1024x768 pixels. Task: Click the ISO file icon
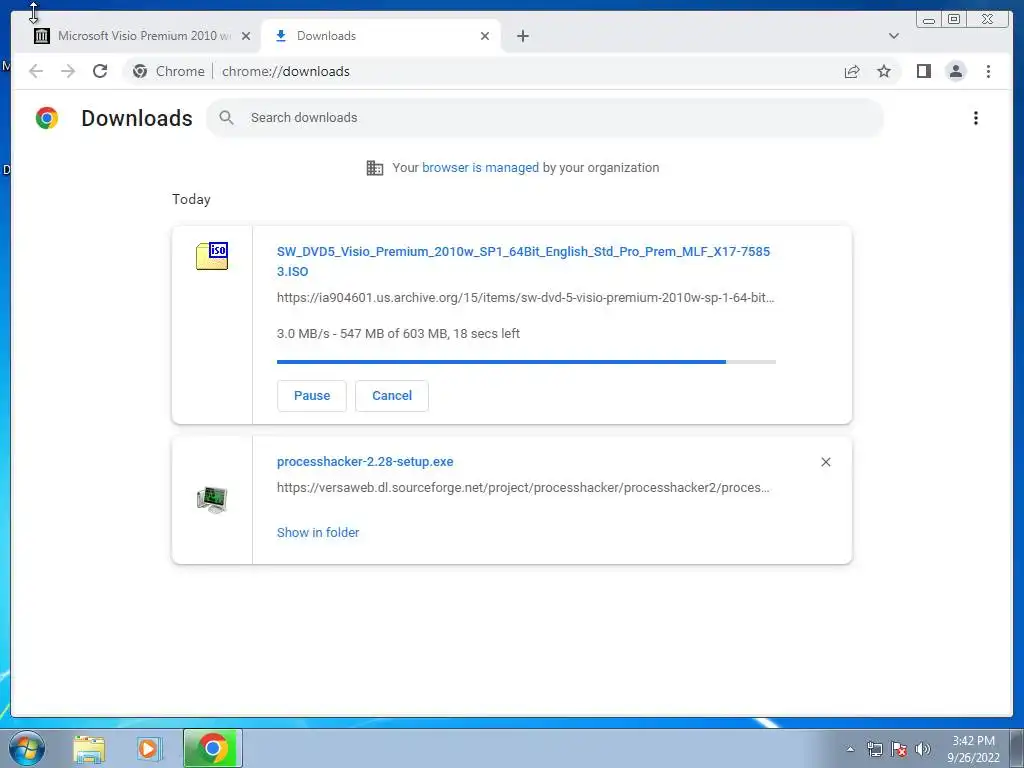[212, 255]
